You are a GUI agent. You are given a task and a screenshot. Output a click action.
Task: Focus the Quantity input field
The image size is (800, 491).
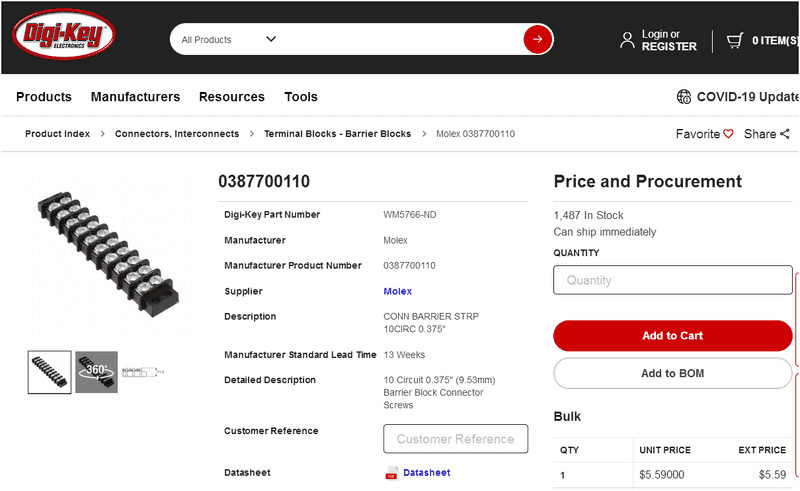tap(672, 280)
